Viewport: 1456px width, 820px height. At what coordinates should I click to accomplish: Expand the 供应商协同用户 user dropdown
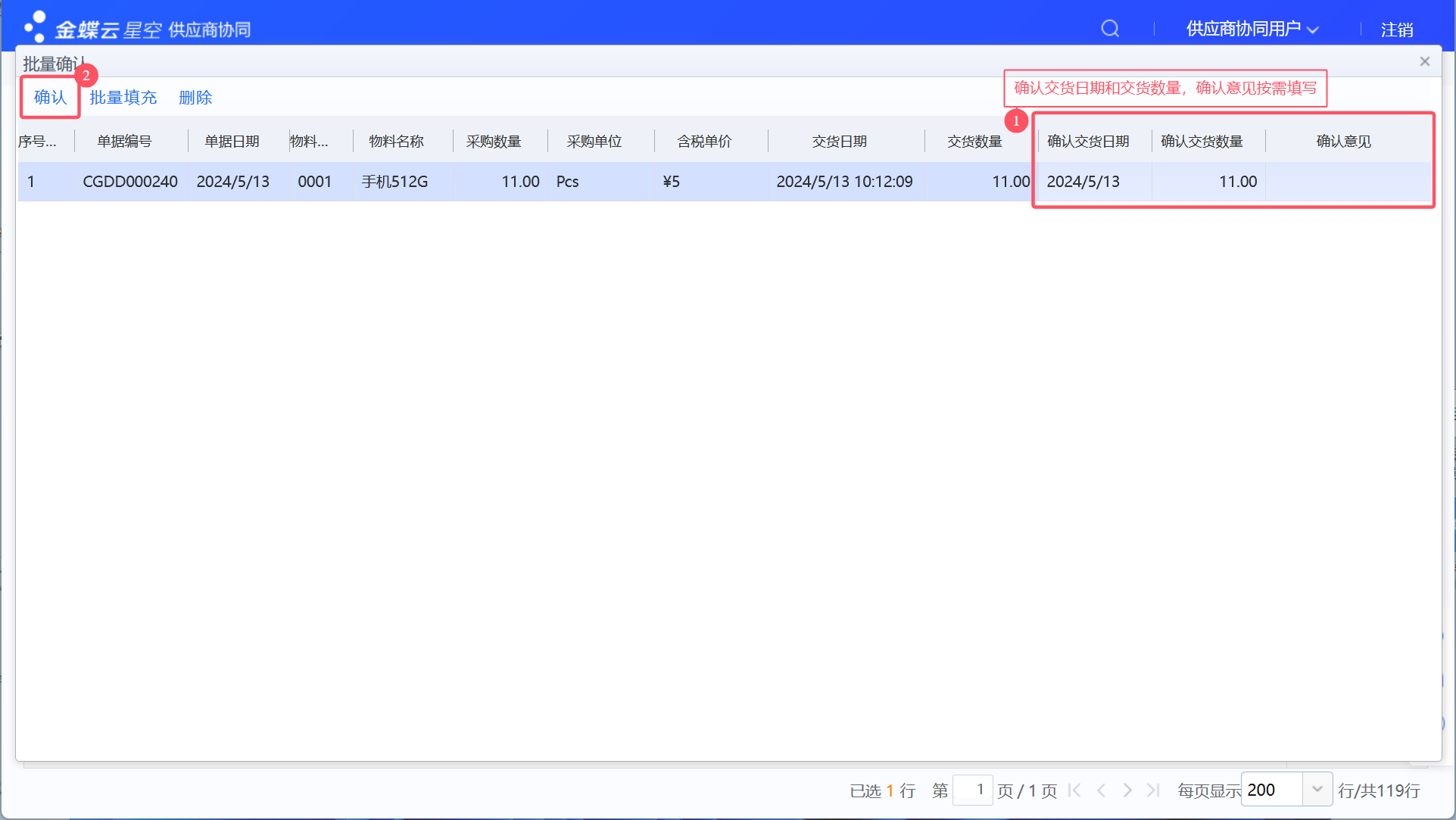coord(1252,29)
